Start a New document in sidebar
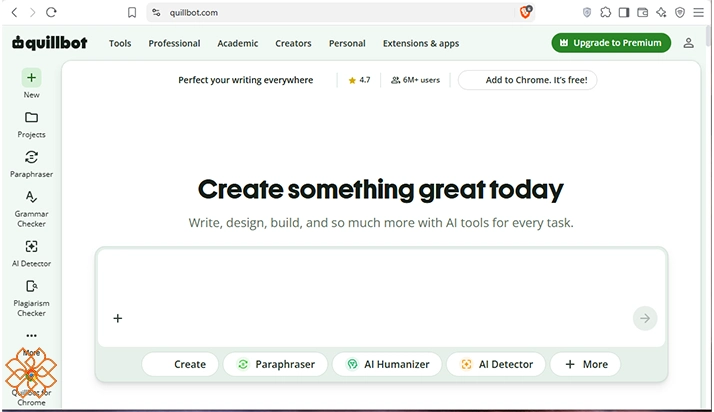Viewport: 714px width, 412px height. coord(31,83)
